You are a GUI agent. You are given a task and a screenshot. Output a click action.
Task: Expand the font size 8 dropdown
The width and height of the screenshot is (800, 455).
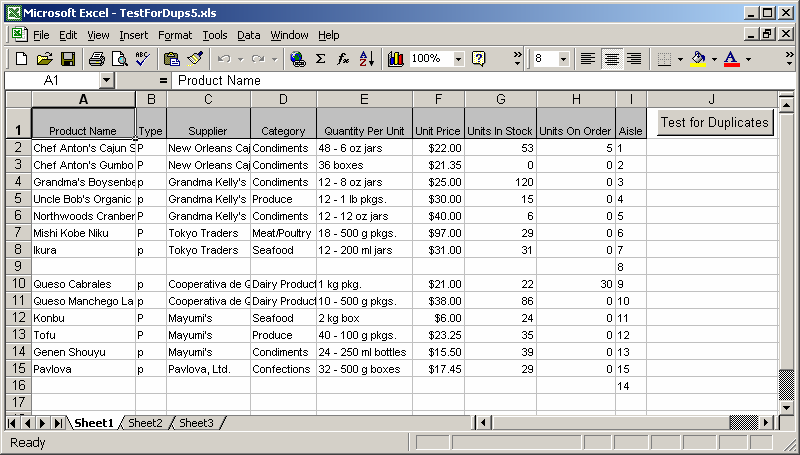[563, 60]
